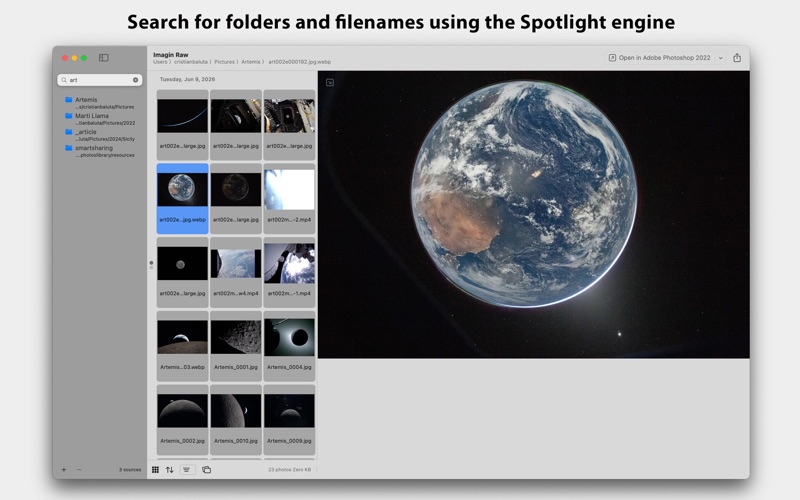Image resolution: width=800 pixels, height=500 pixels.
Task: Select the Artemis_0001.jpg thumbnail
Action: [x=236, y=346]
